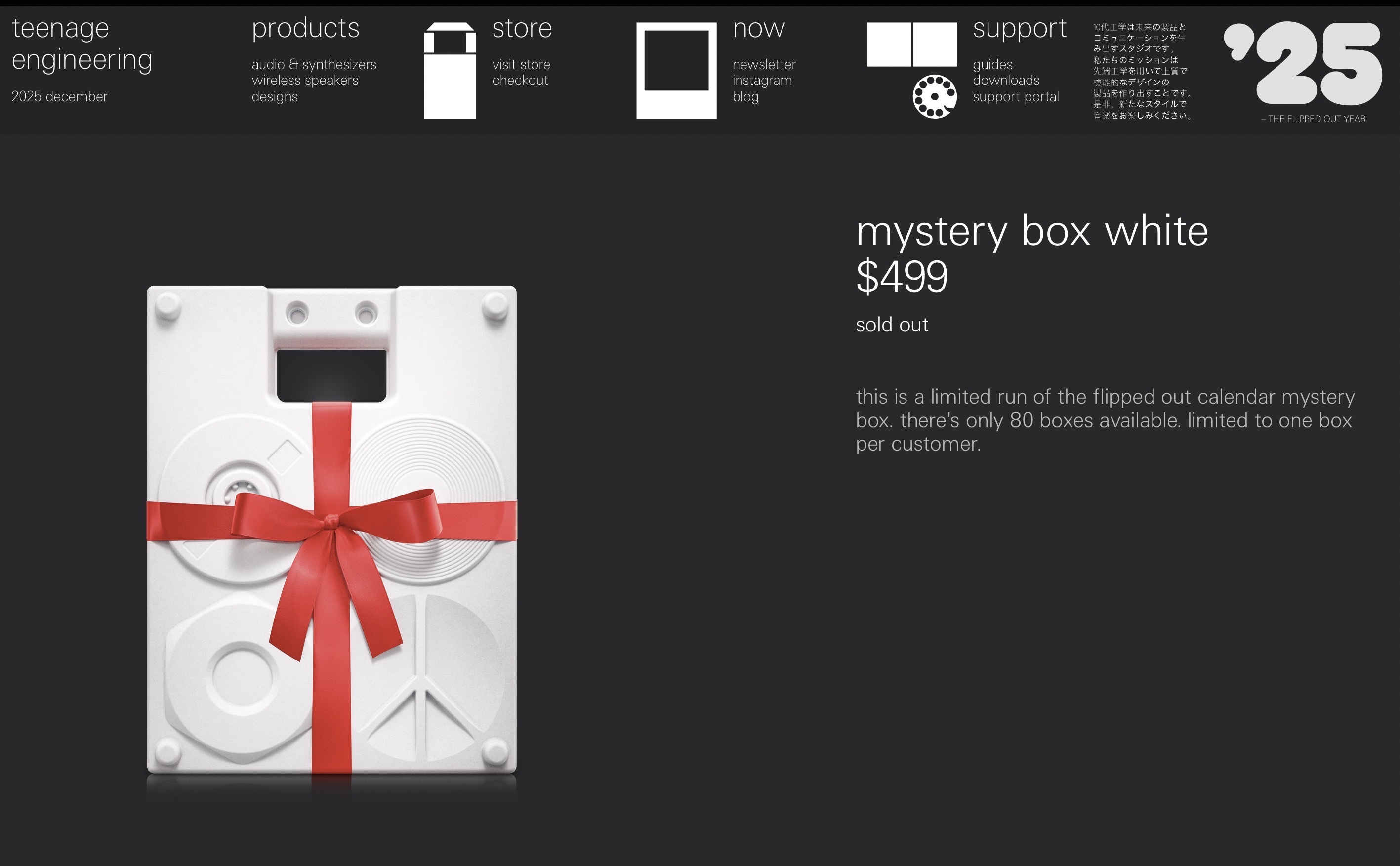Open the downloads link under support
This screenshot has height=866, width=1400.
point(1006,80)
